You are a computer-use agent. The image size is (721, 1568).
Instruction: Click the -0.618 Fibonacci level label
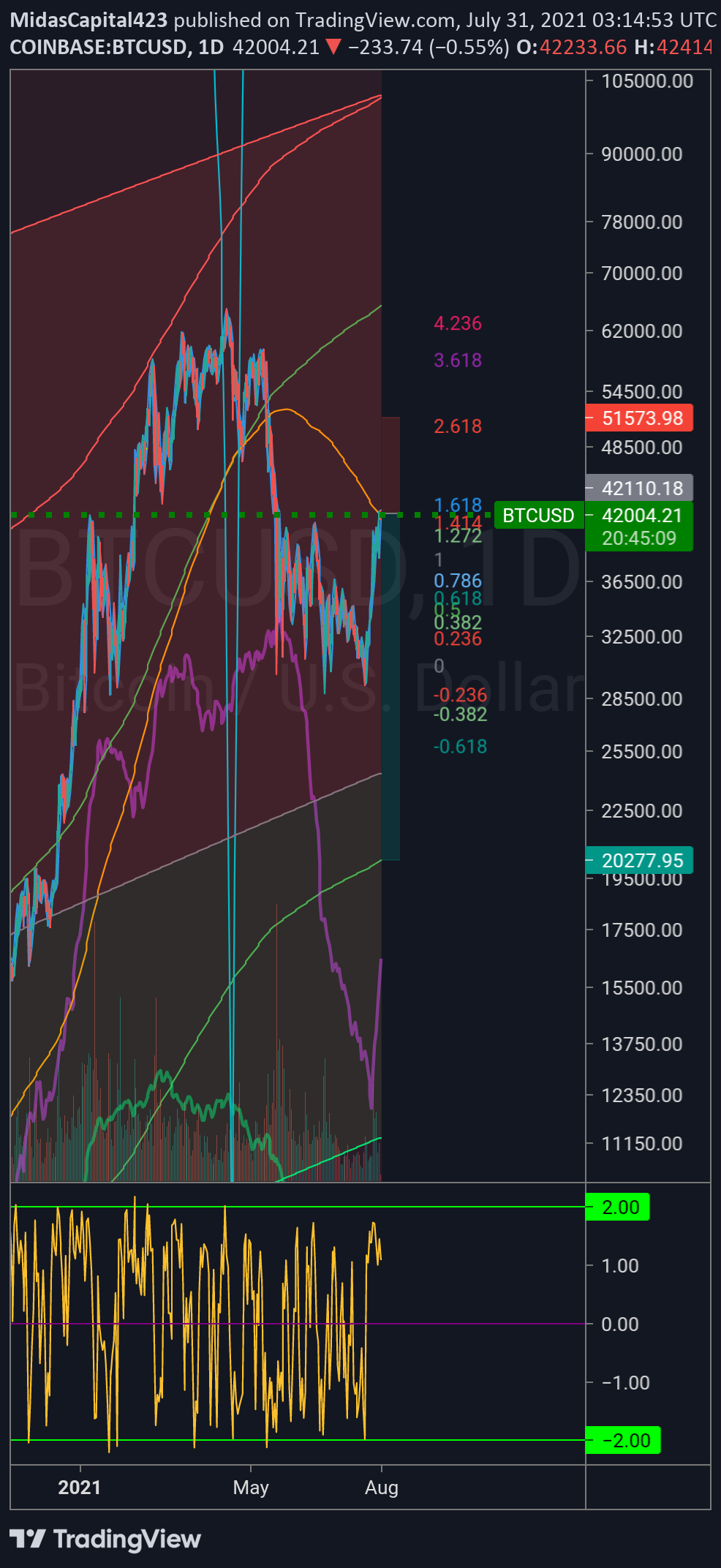pos(460,747)
